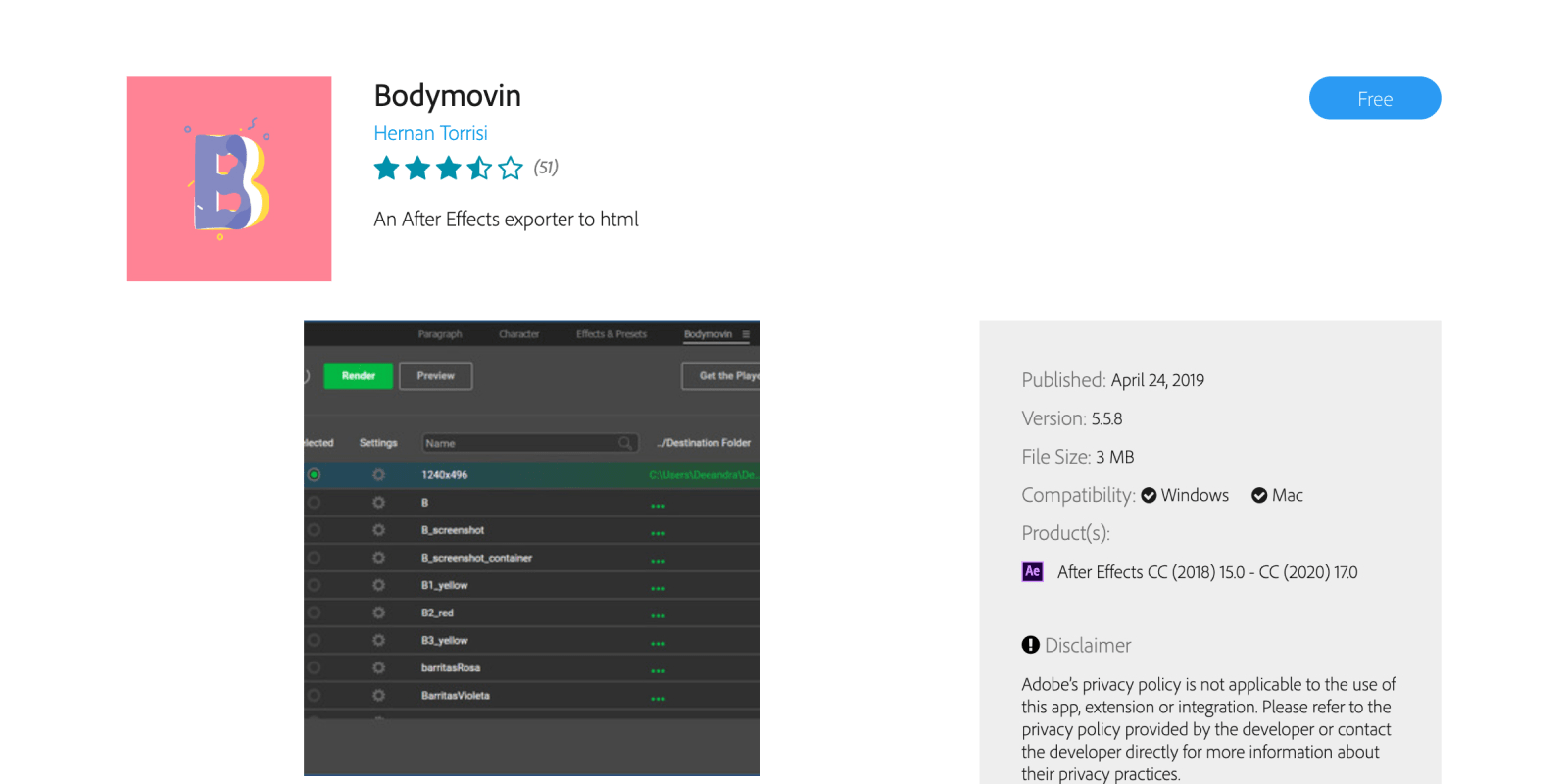Viewport: 1568px width, 784px height.
Task: Select the barritasRosa composition radio button
Action: (314, 668)
